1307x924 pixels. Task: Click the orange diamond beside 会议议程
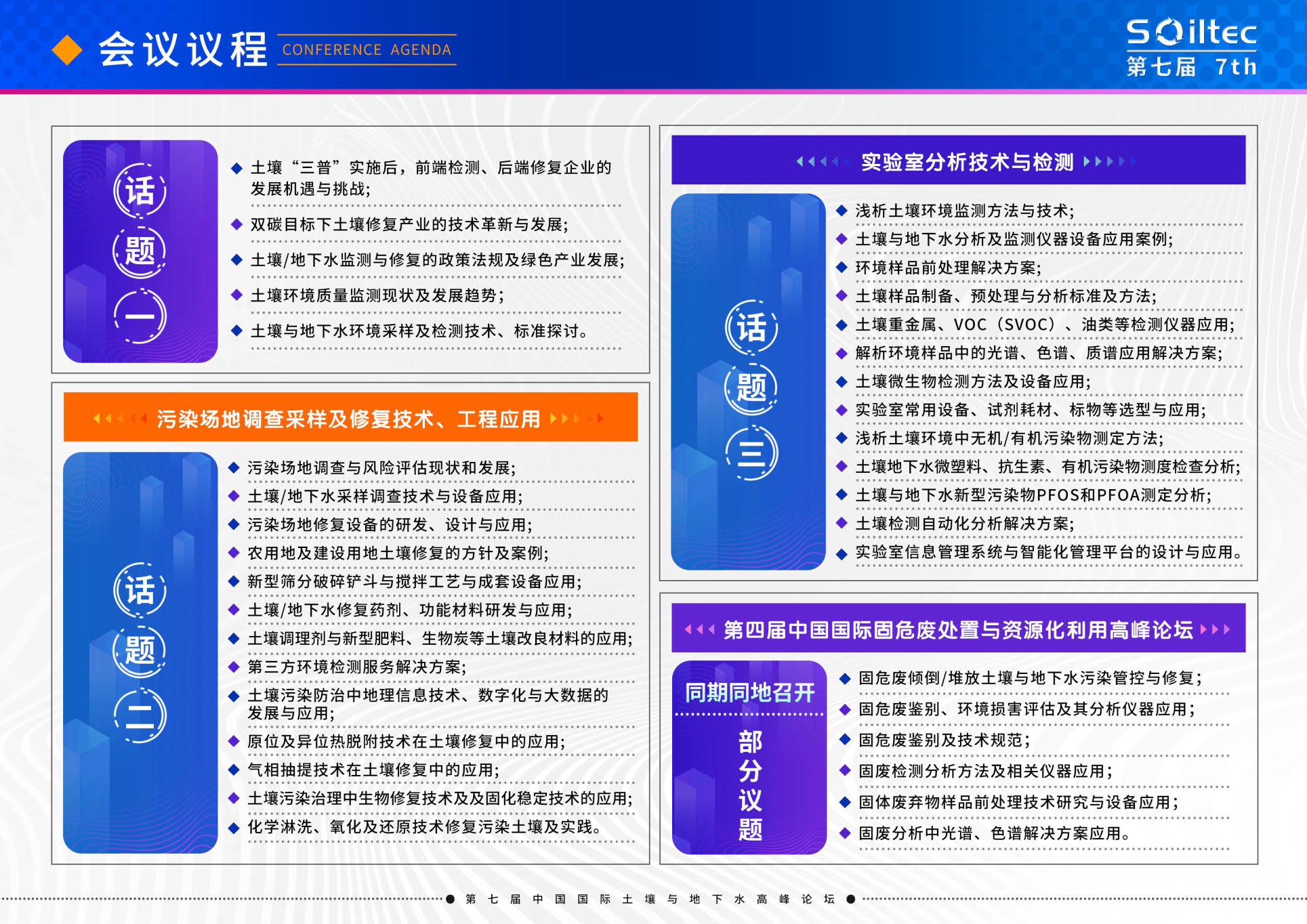point(67,50)
